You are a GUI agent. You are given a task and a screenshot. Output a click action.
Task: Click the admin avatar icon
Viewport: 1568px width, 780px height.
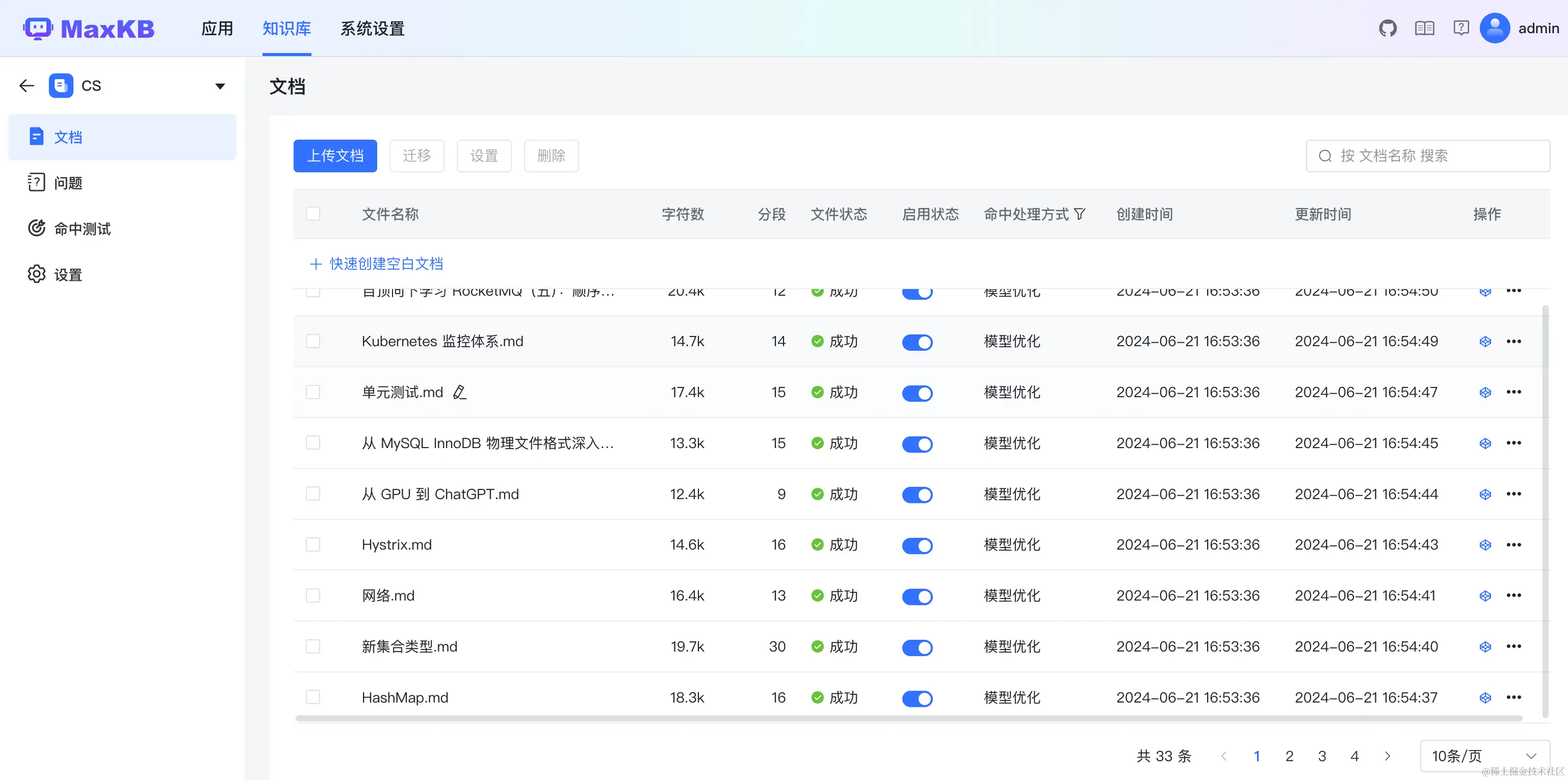[1495, 27]
